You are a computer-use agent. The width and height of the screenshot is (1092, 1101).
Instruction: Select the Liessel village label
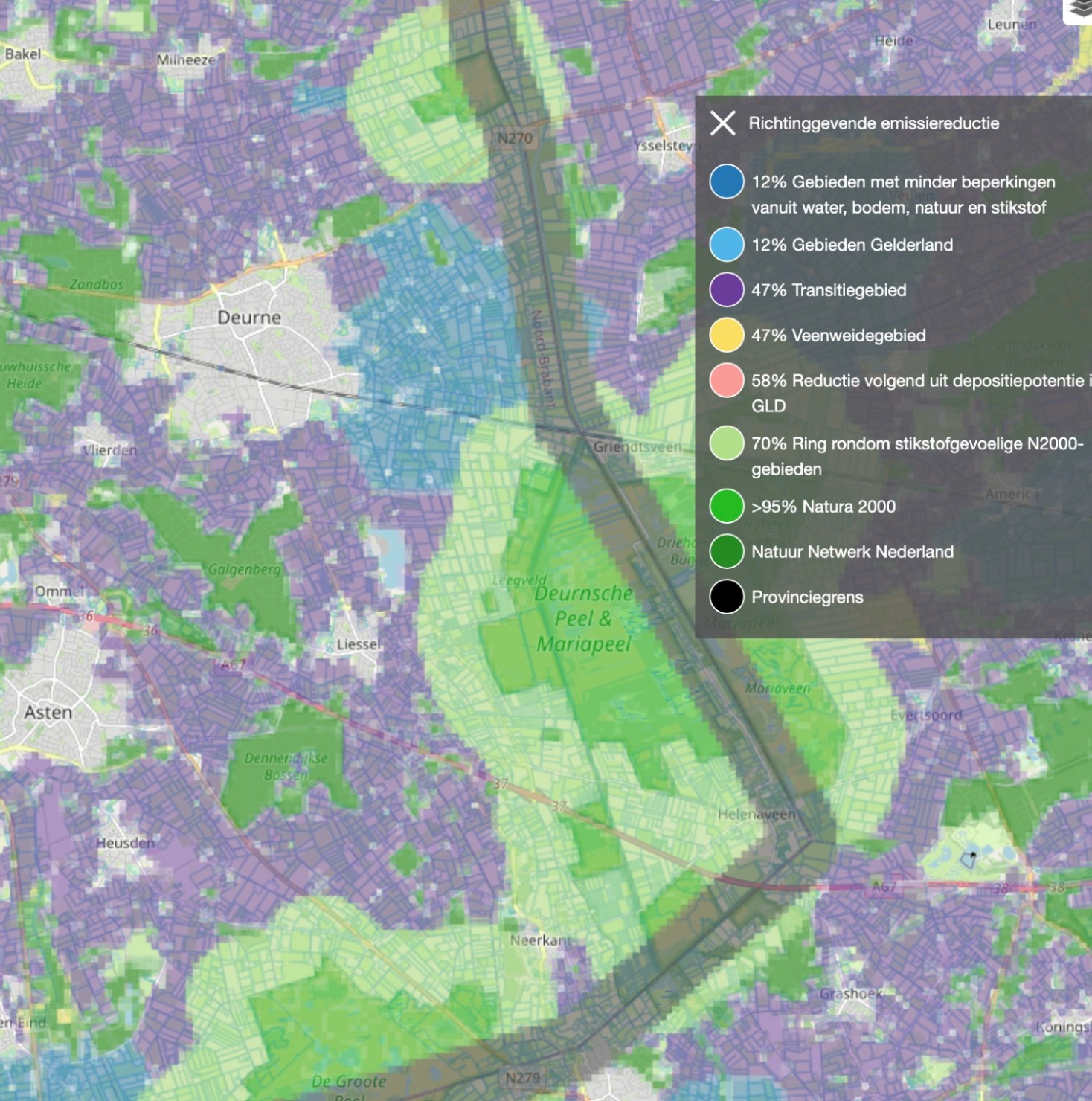(x=358, y=644)
